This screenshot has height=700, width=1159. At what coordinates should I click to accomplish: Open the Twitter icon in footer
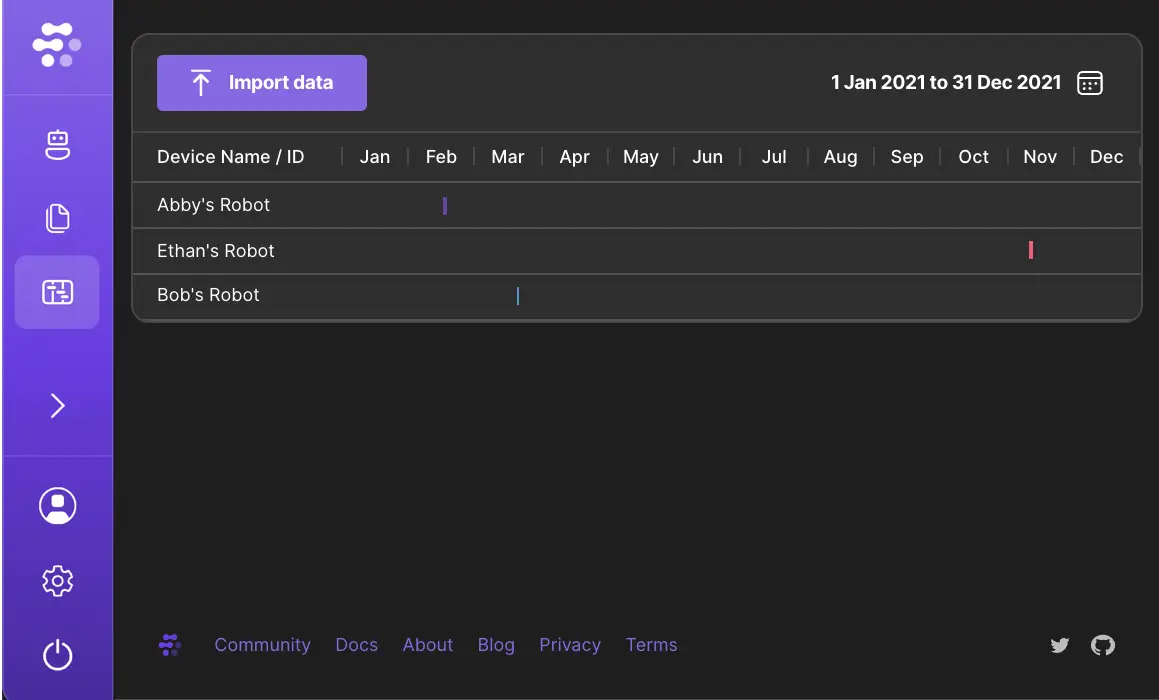coord(1060,645)
